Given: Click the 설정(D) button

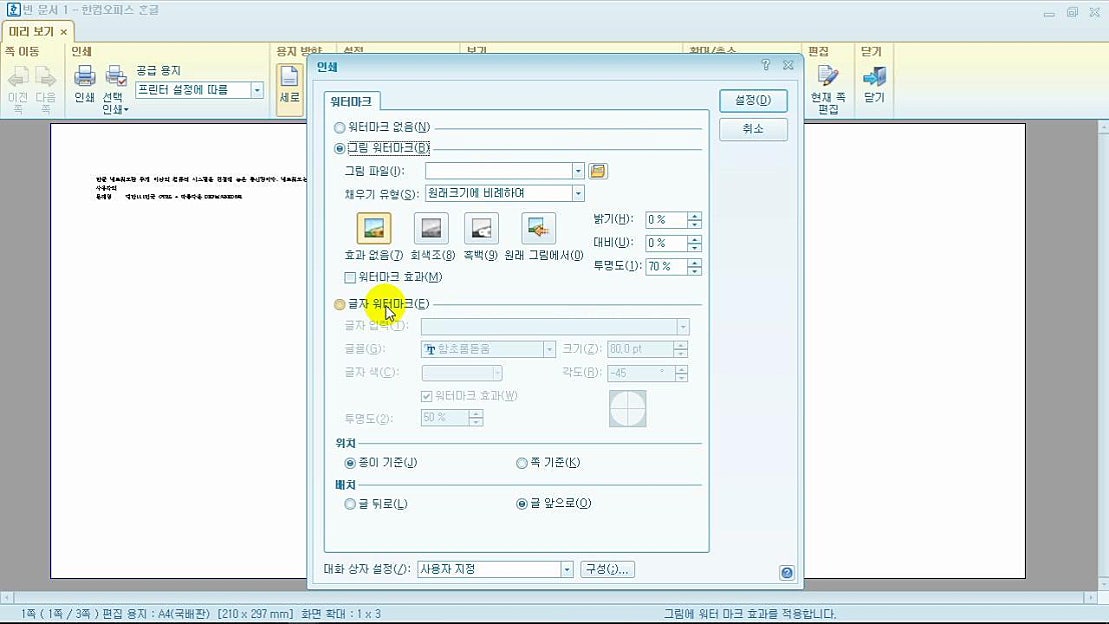Looking at the screenshot, I should pyautogui.click(x=751, y=101).
